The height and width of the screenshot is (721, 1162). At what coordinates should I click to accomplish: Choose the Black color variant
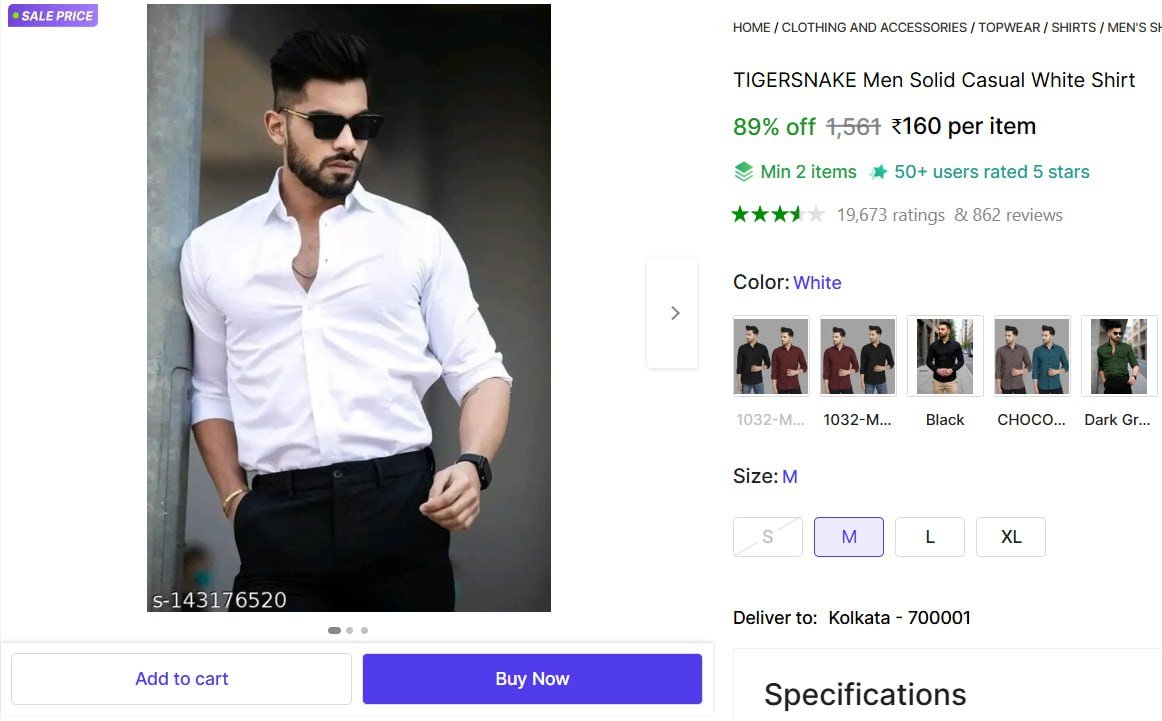(x=945, y=357)
